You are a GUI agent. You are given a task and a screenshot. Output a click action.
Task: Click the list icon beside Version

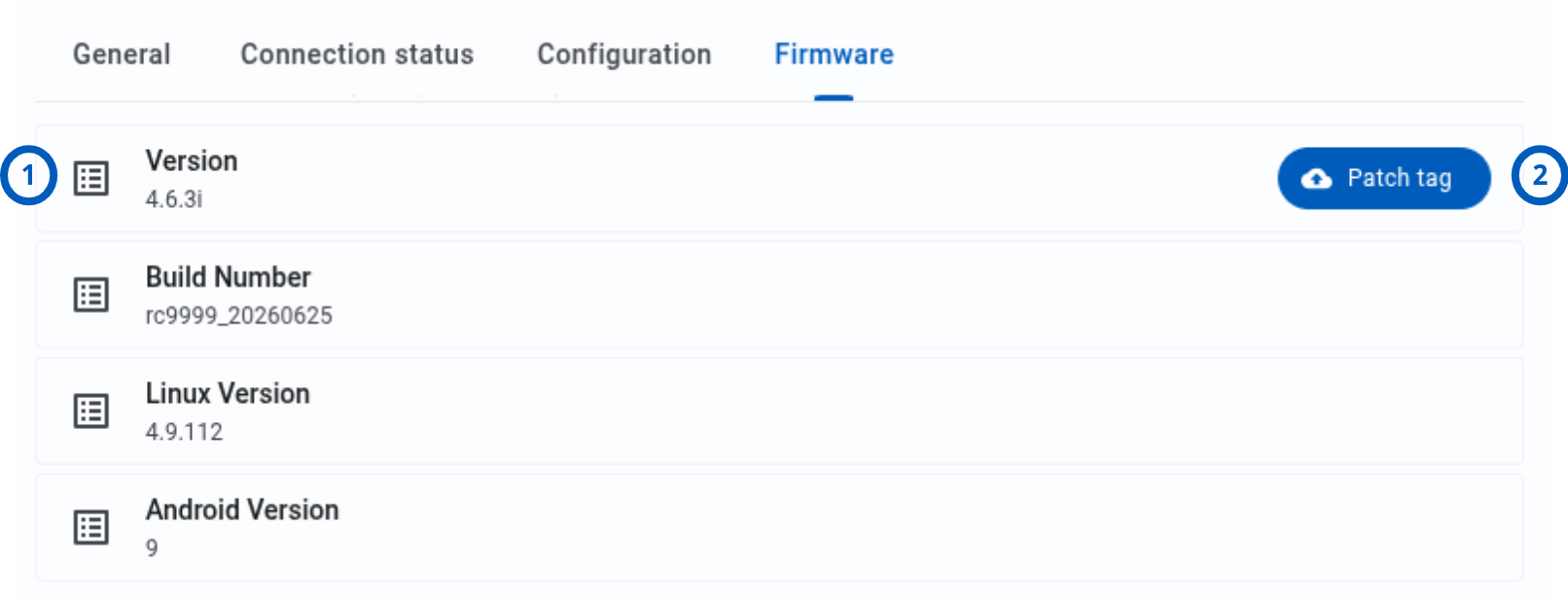91,179
